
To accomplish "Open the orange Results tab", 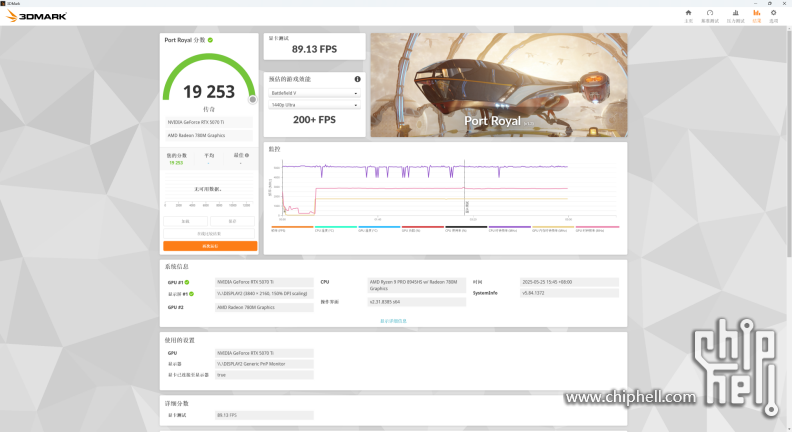I will pos(757,16).
